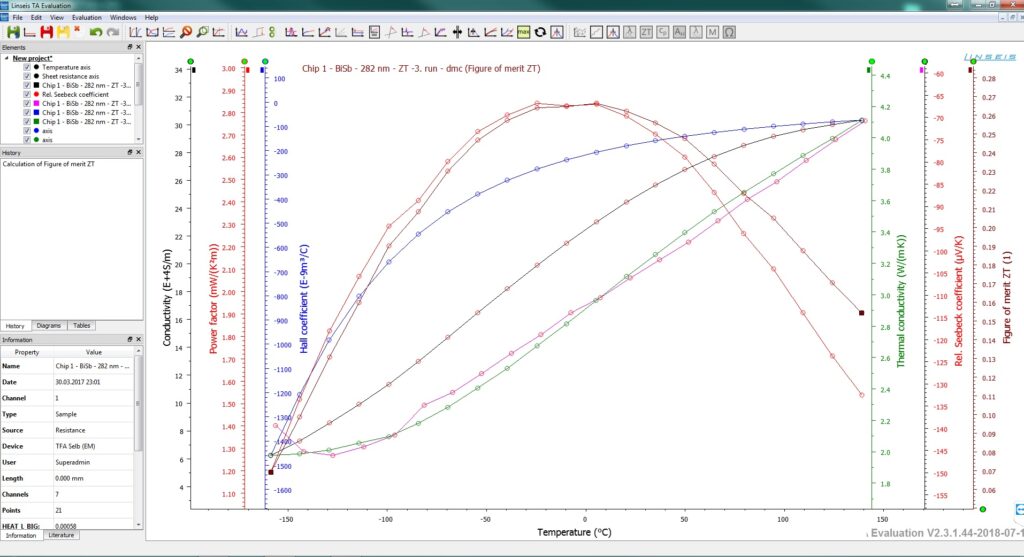Toggle checkbox of magenta square Chip 1 entry
The height and width of the screenshot is (557, 1024).
point(27,104)
